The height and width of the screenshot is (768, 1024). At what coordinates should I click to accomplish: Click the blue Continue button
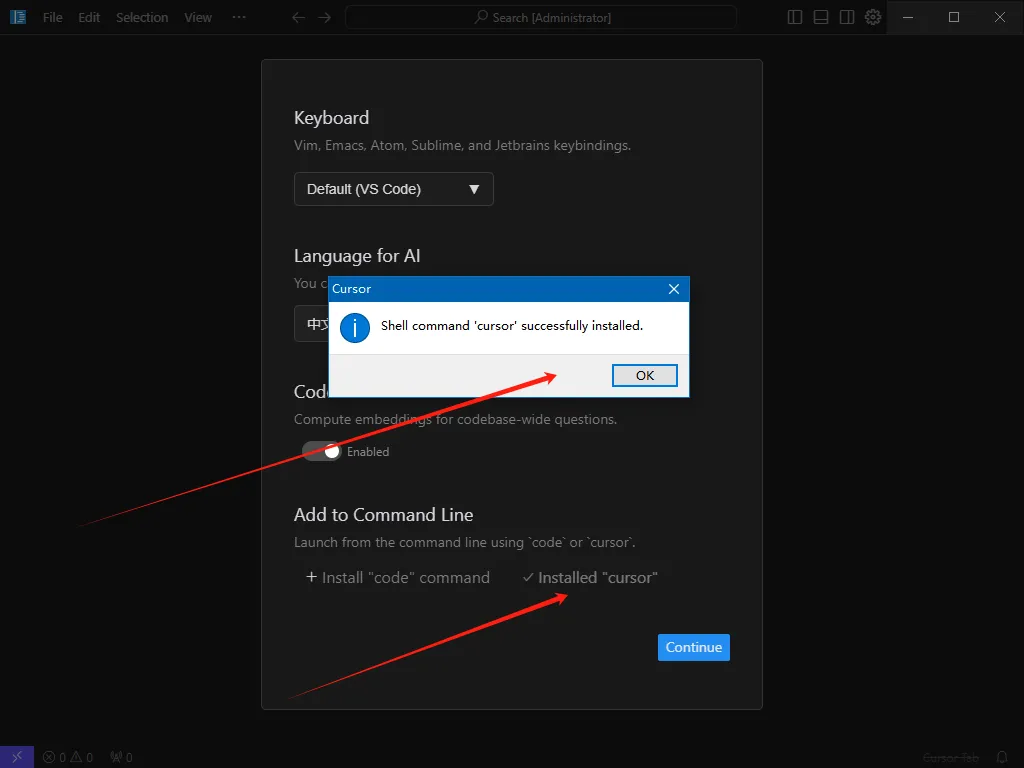pos(694,647)
